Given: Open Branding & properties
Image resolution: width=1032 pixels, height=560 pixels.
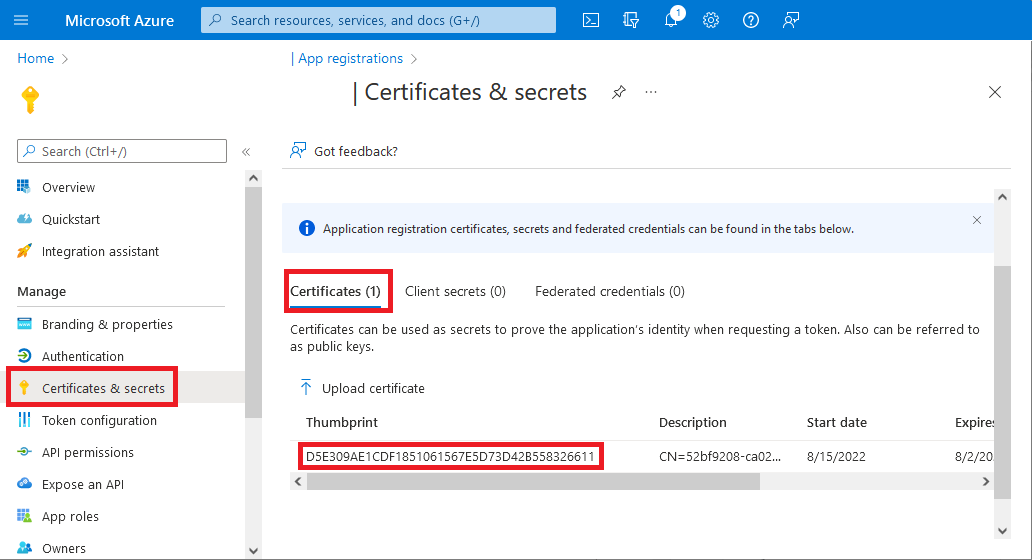Looking at the screenshot, I should pyautogui.click(x=107, y=324).
